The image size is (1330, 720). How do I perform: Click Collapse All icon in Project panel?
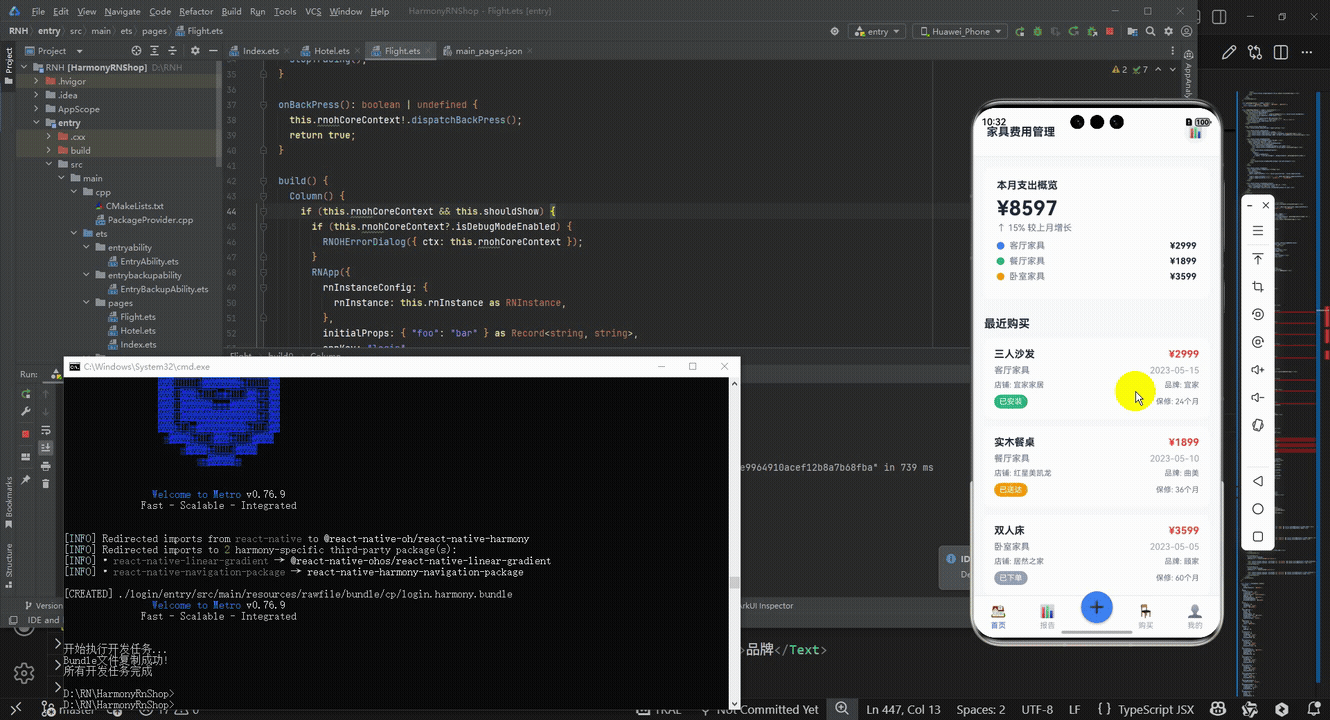[174, 51]
